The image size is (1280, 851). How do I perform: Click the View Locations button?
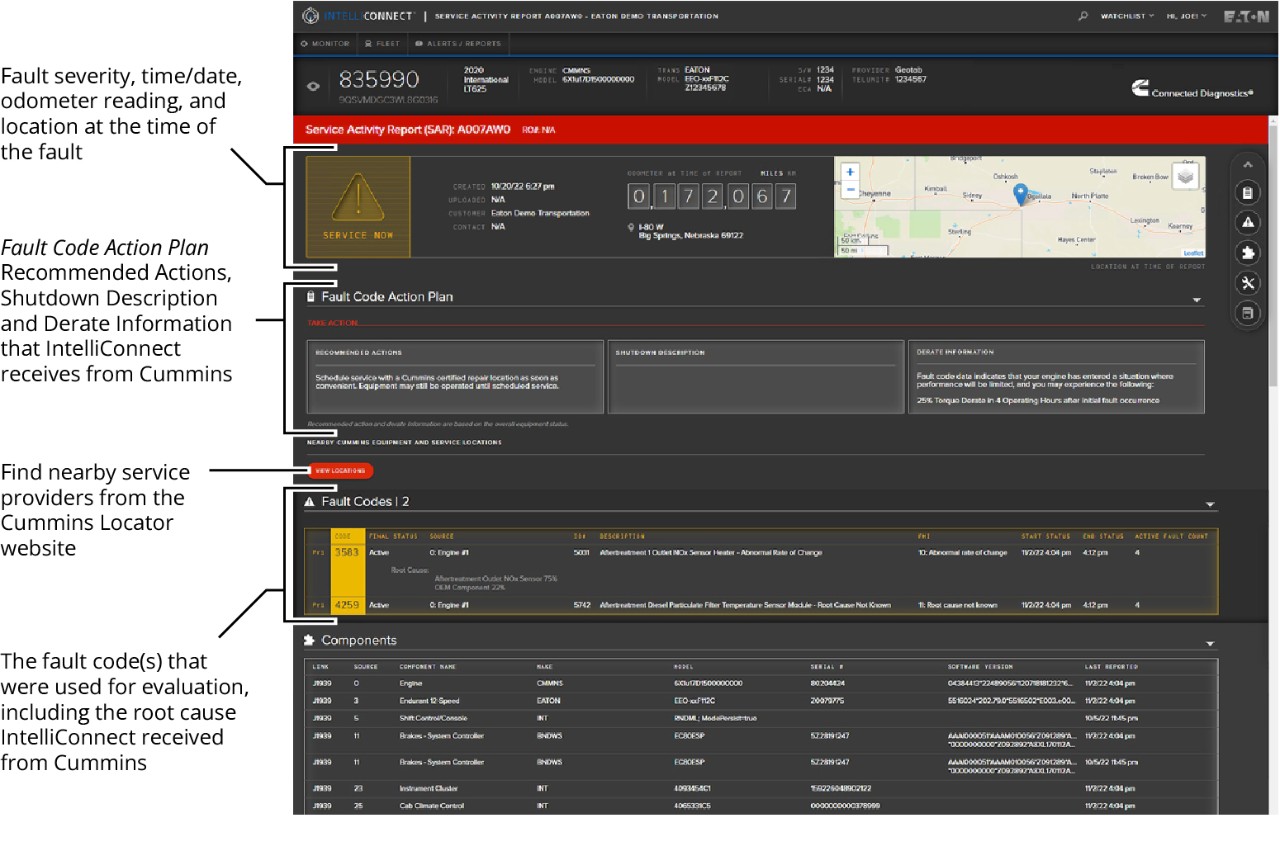tap(339, 470)
